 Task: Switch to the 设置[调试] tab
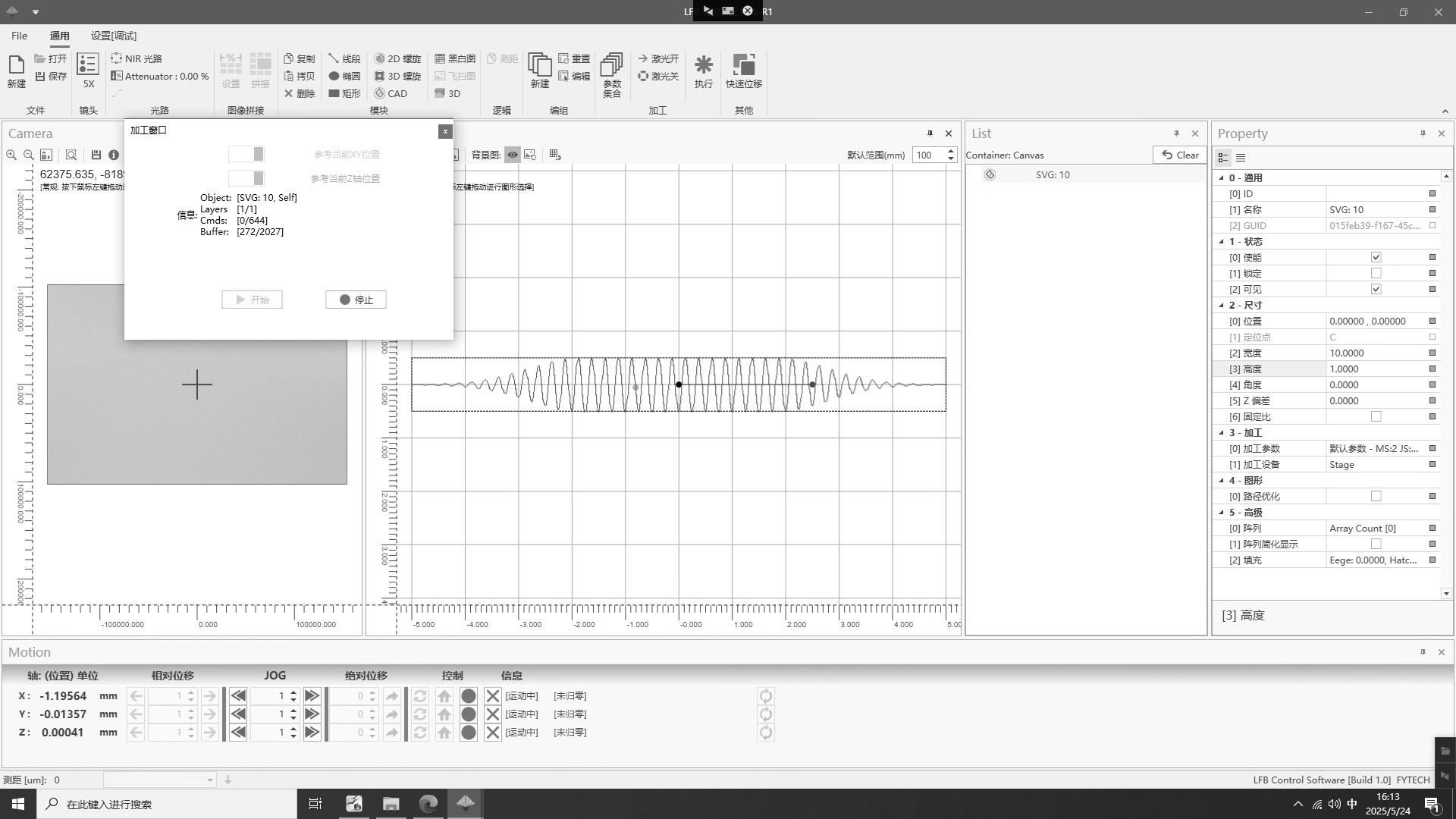[114, 36]
